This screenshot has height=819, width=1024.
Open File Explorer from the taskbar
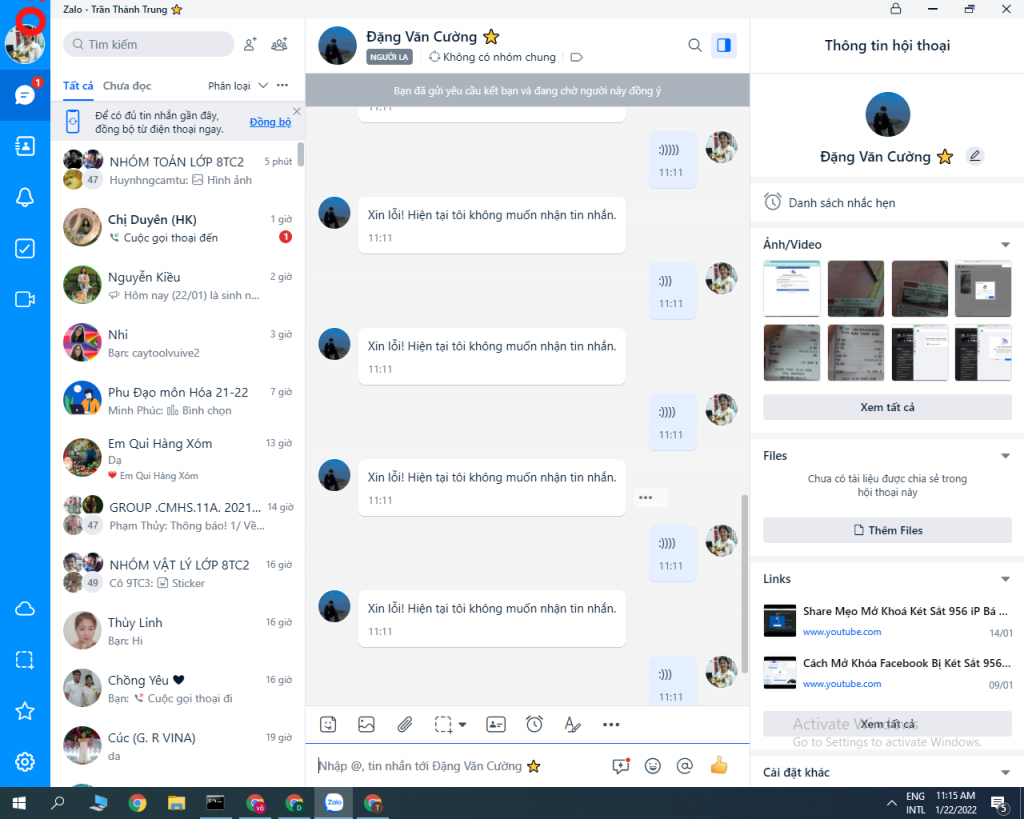176,803
